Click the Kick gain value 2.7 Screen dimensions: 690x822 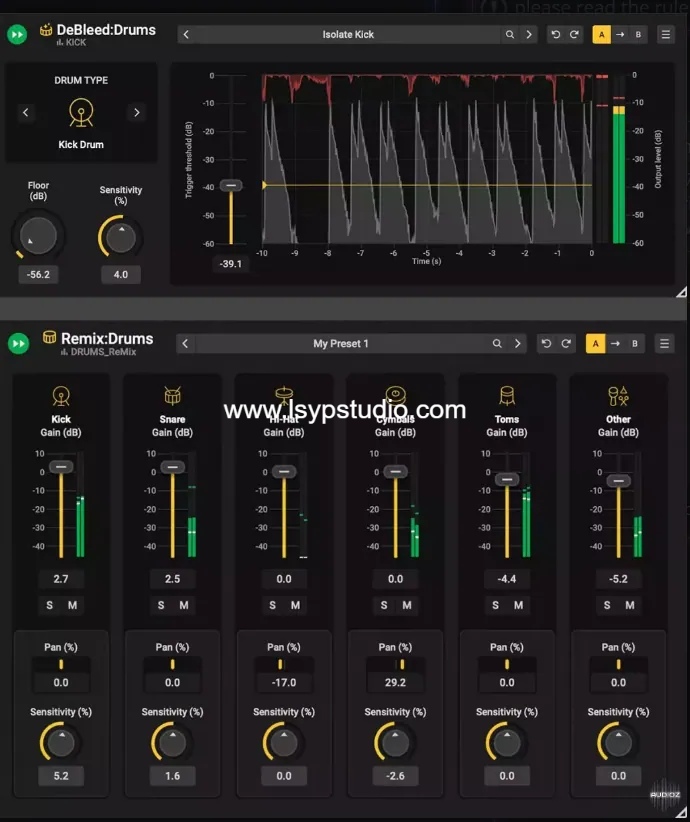click(61, 579)
